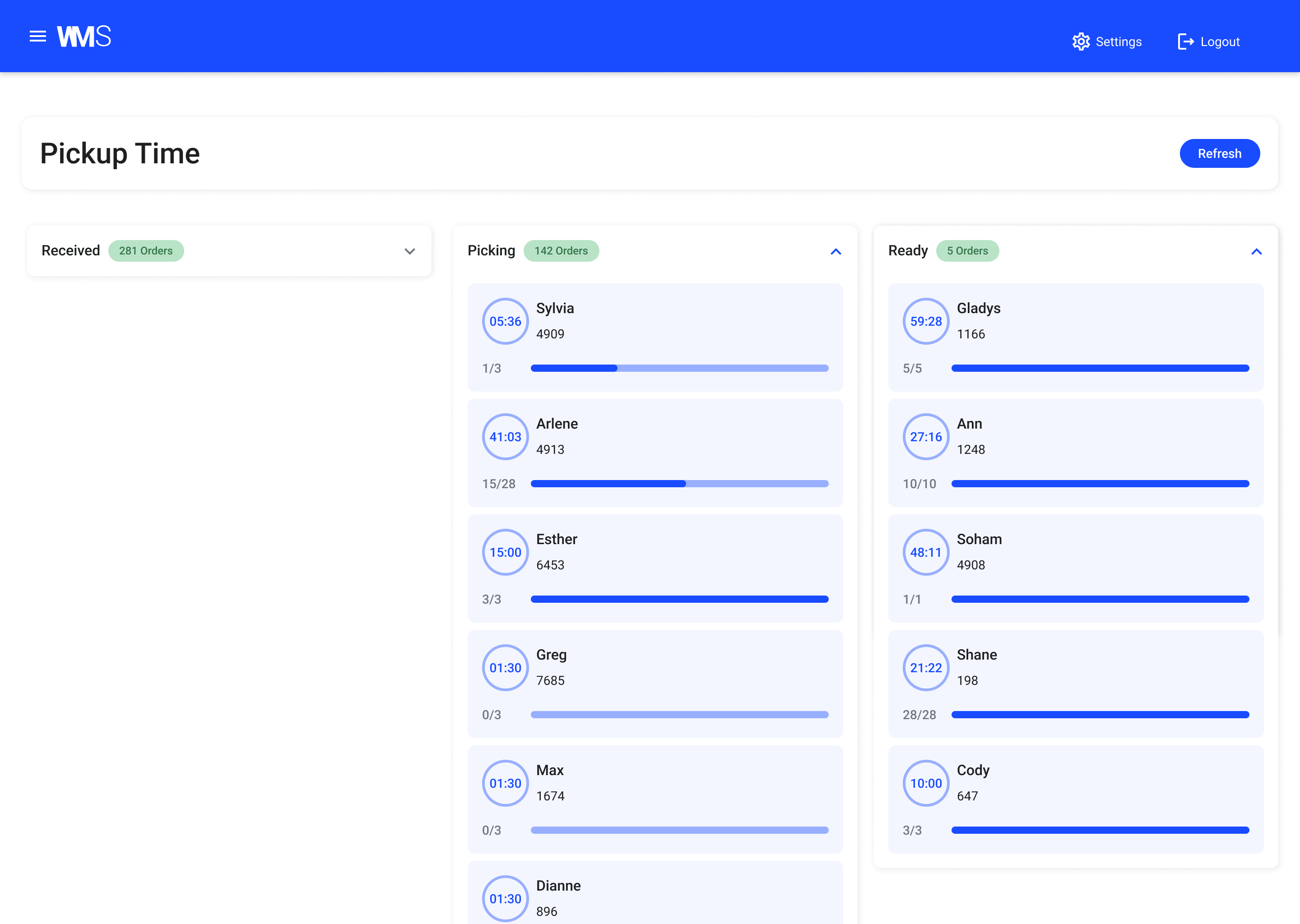Viewport: 1300px width, 924px height.
Task: Click Sylvia's 1/3 progress bar
Action: 679,368
